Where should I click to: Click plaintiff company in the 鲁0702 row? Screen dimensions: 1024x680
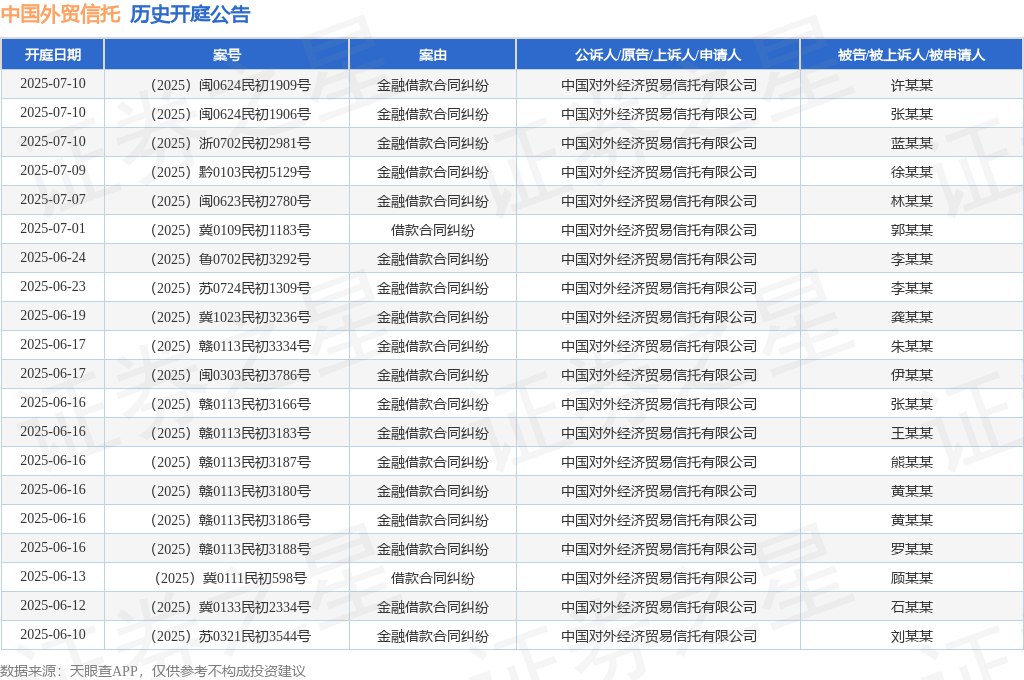(658, 259)
